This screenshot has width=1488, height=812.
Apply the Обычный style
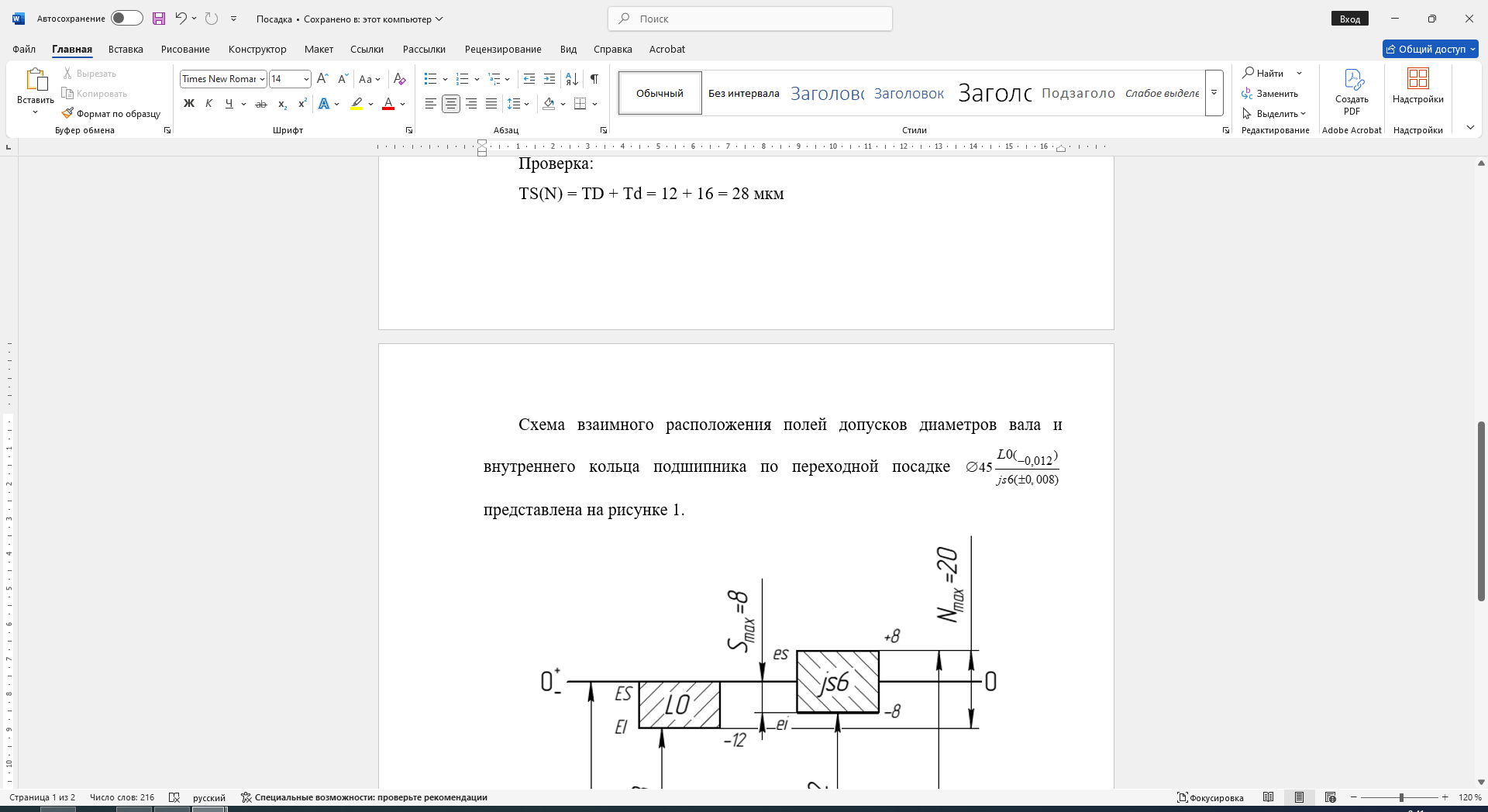pyautogui.click(x=660, y=93)
